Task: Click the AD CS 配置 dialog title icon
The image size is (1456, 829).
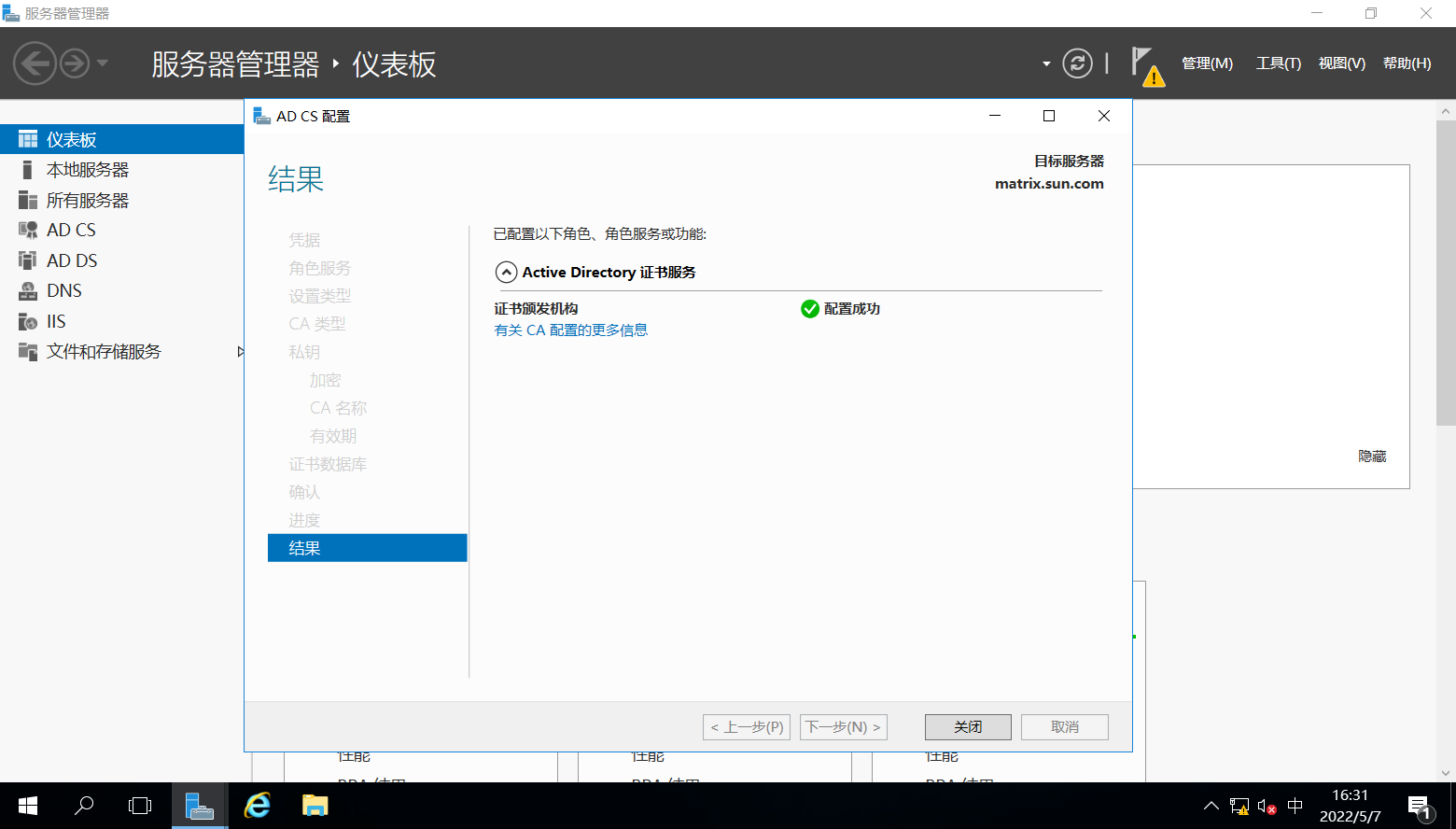Action: (262, 116)
